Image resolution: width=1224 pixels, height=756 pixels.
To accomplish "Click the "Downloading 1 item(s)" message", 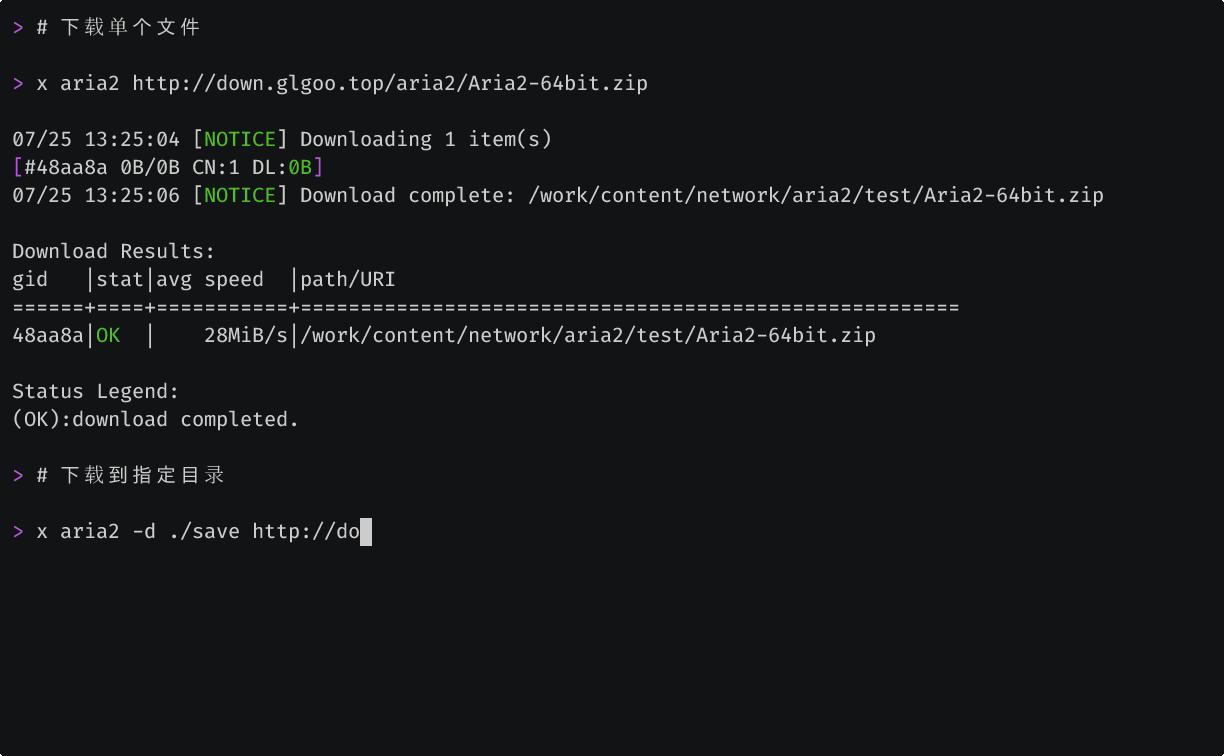I will pyautogui.click(x=426, y=139).
